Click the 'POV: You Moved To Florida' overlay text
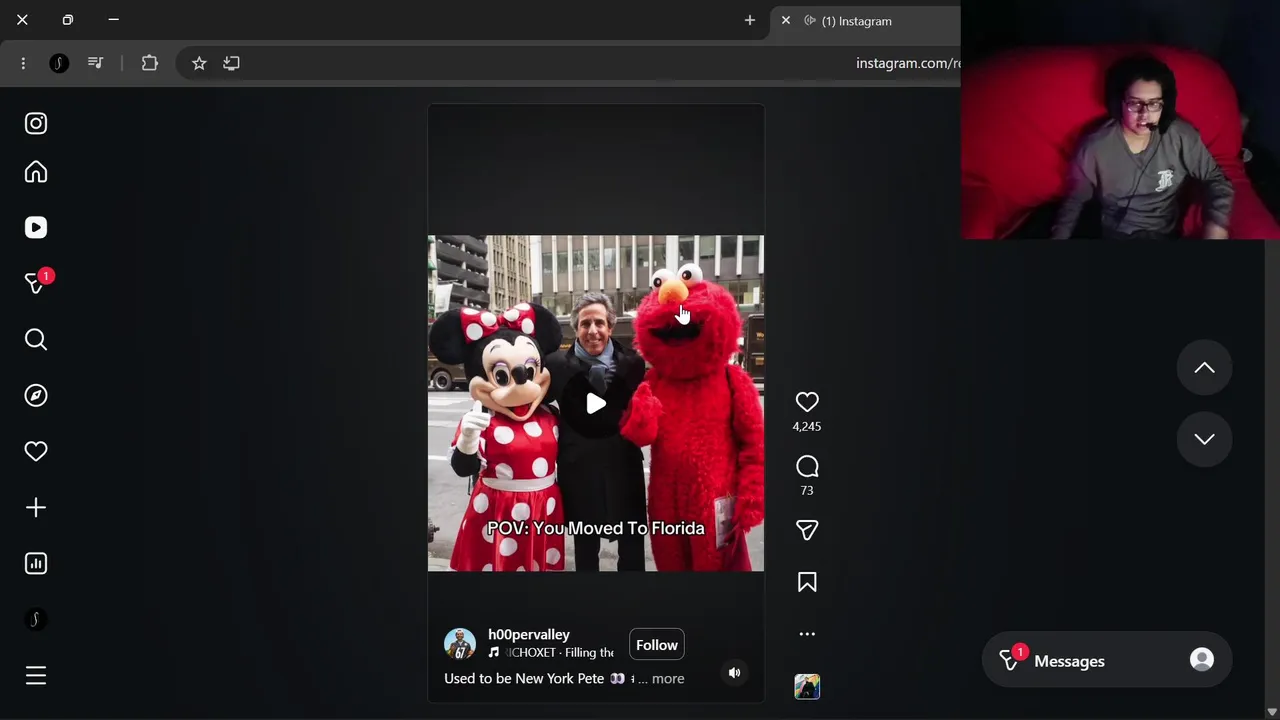This screenshot has width=1280, height=720. pyautogui.click(x=596, y=528)
